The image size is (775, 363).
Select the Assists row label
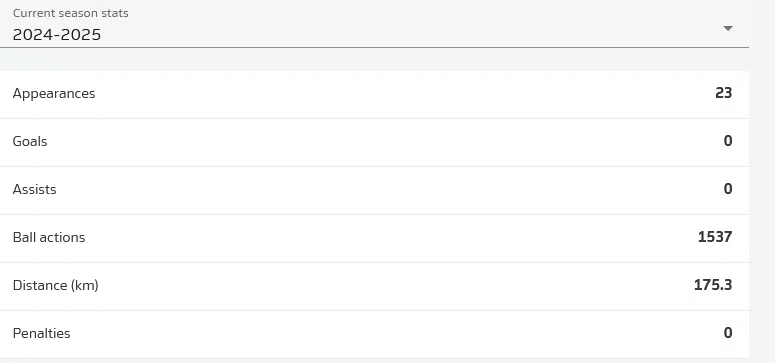pos(35,189)
